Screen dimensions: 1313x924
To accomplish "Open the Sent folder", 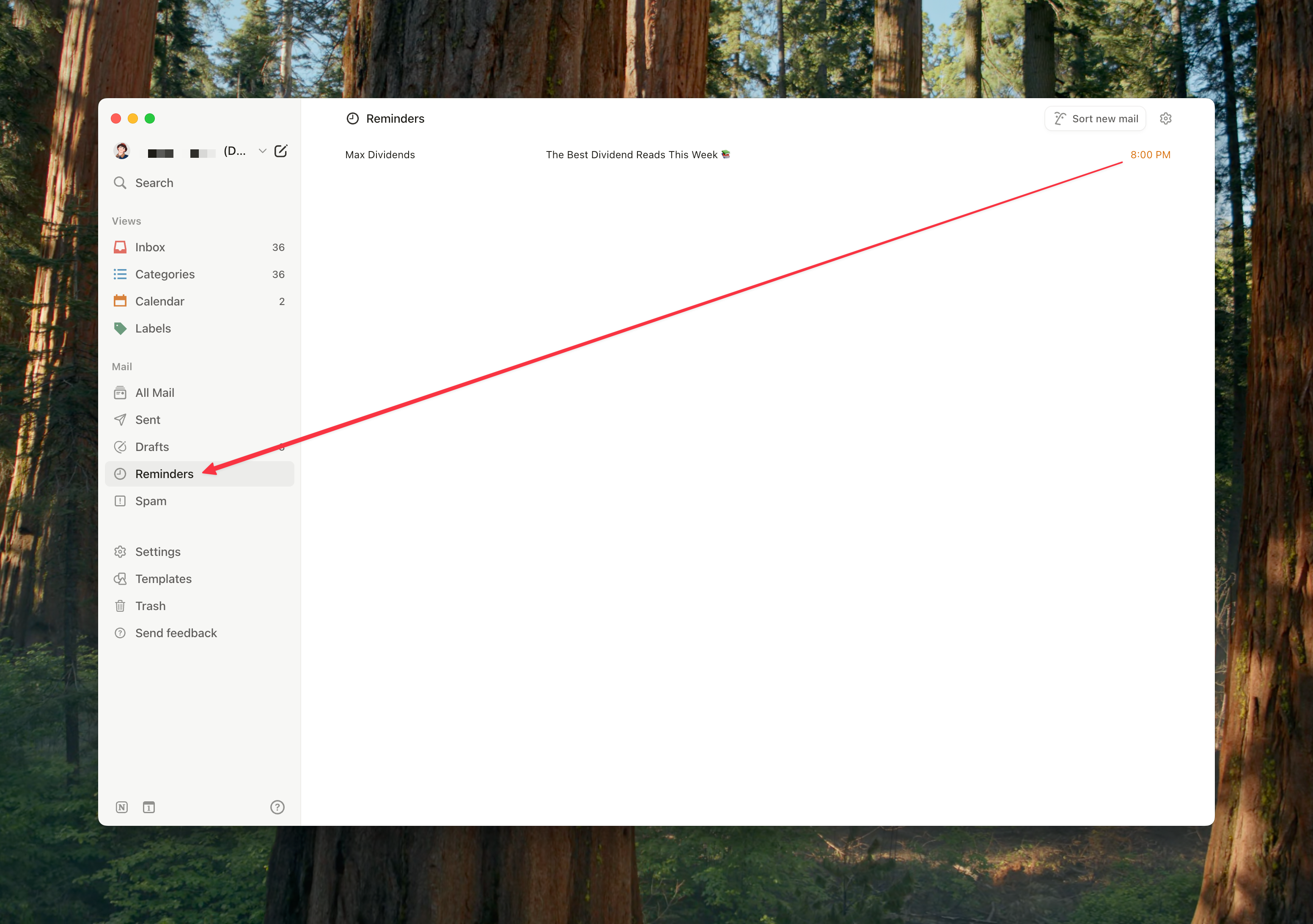I will point(148,420).
